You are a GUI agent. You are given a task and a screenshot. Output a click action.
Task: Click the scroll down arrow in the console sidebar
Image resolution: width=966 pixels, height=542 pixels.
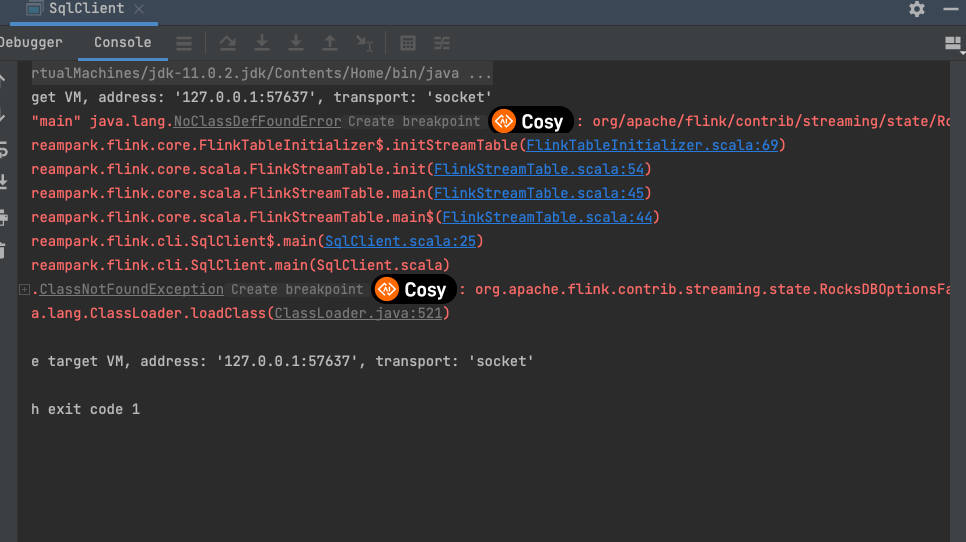(3, 115)
